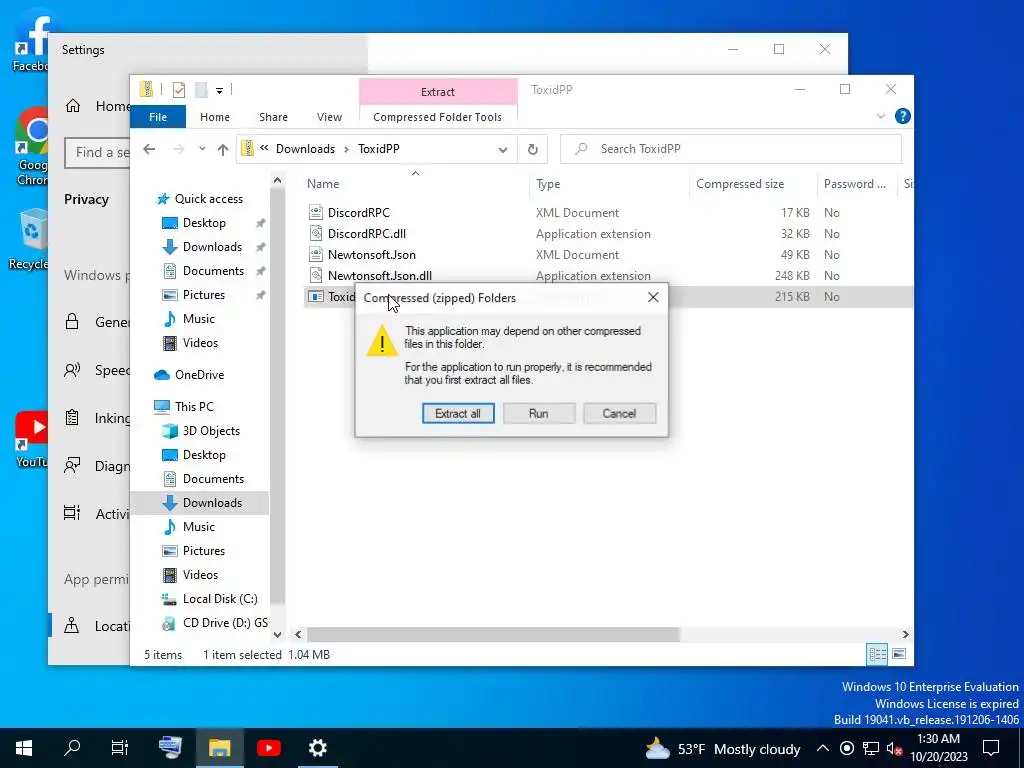Select the DiscordRPC.dll file
Viewport: 1024px width, 768px height.
pos(366,233)
